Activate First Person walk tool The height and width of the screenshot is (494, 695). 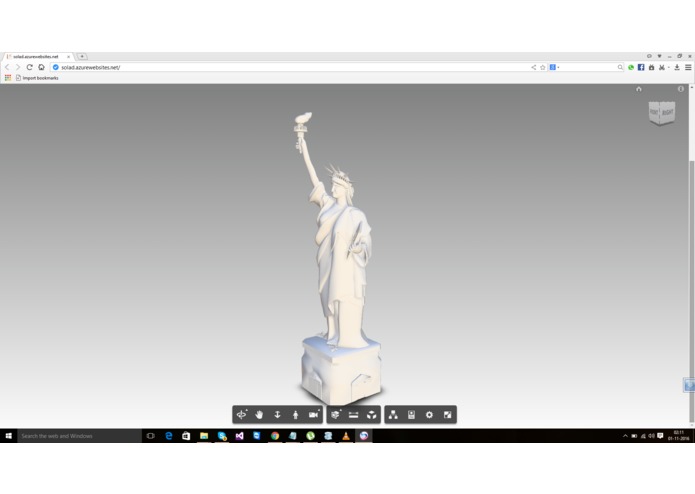[296, 415]
